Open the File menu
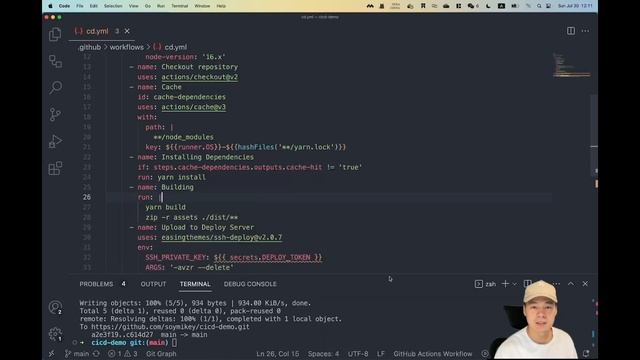This screenshot has height=360, width=640. coord(80,6)
